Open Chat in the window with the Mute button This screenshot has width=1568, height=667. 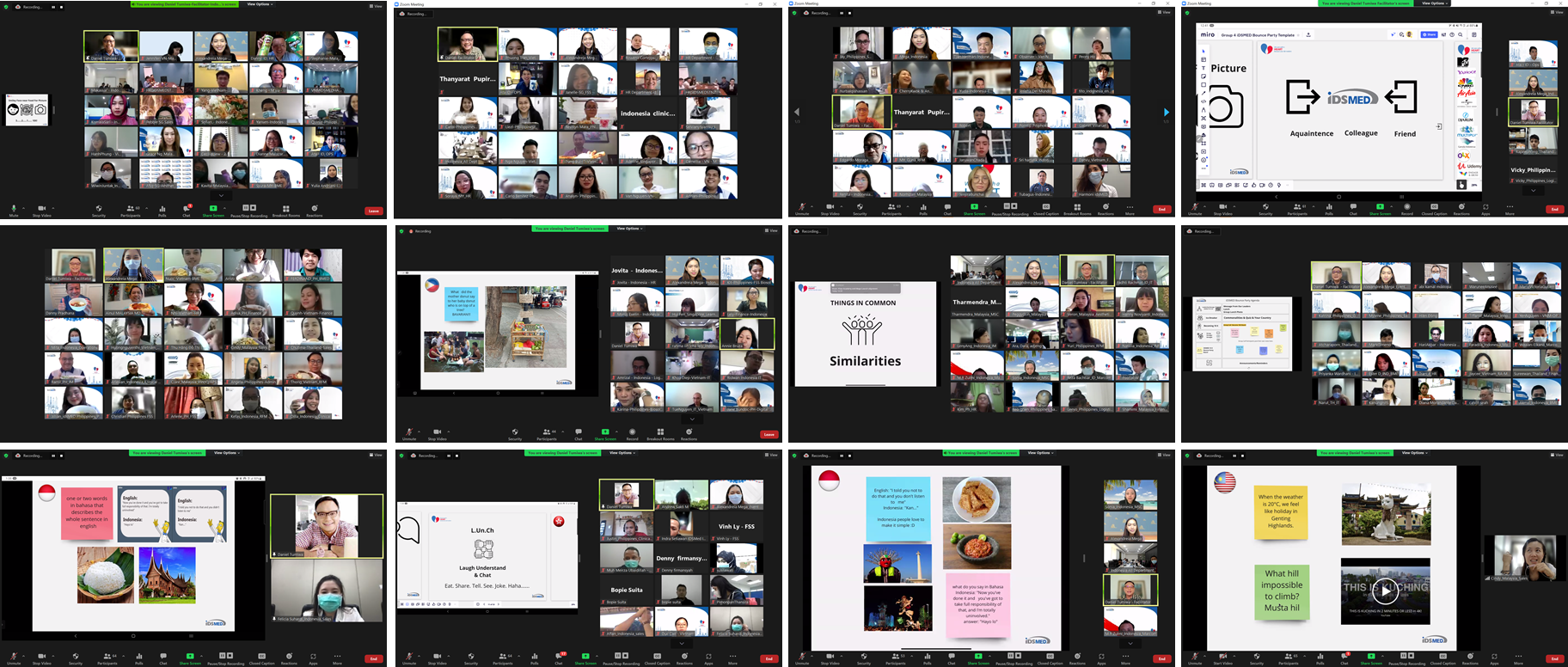coord(187,210)
